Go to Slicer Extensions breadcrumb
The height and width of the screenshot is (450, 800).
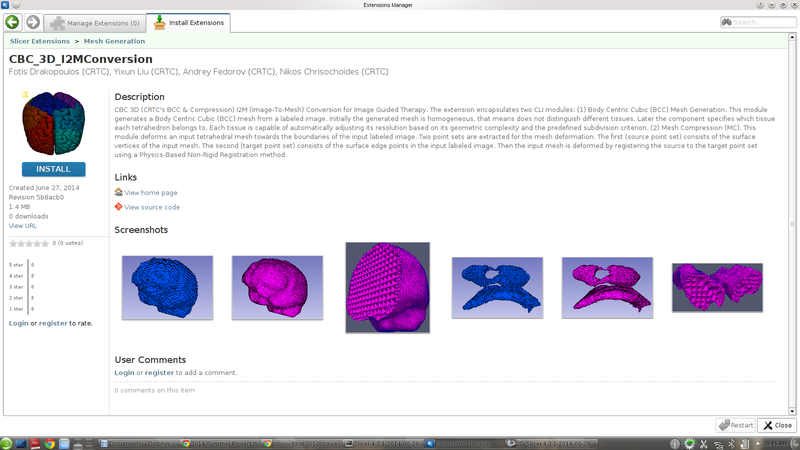click(x=40, y=41)
